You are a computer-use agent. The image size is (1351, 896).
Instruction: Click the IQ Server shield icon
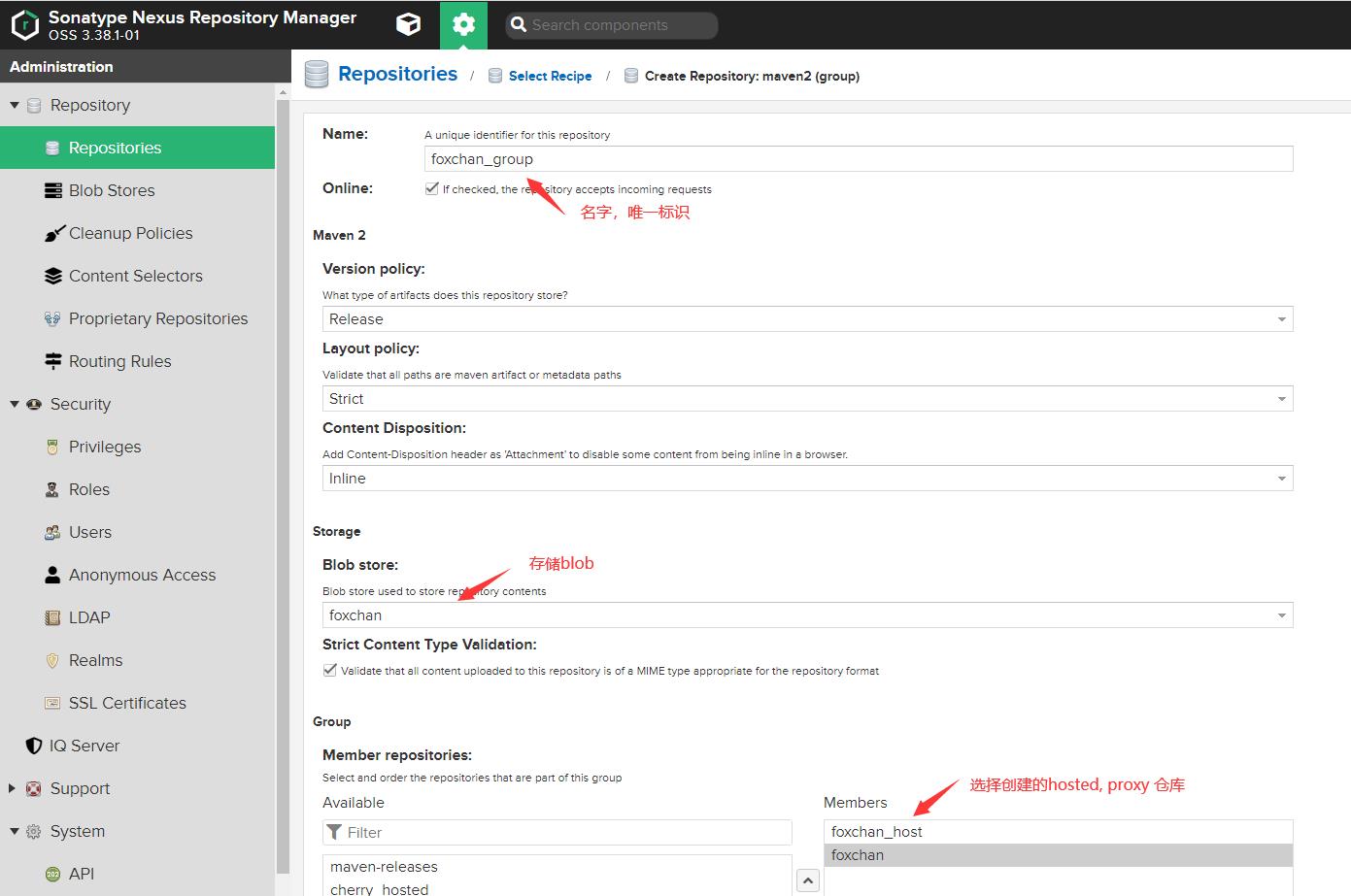click(34, 746)
